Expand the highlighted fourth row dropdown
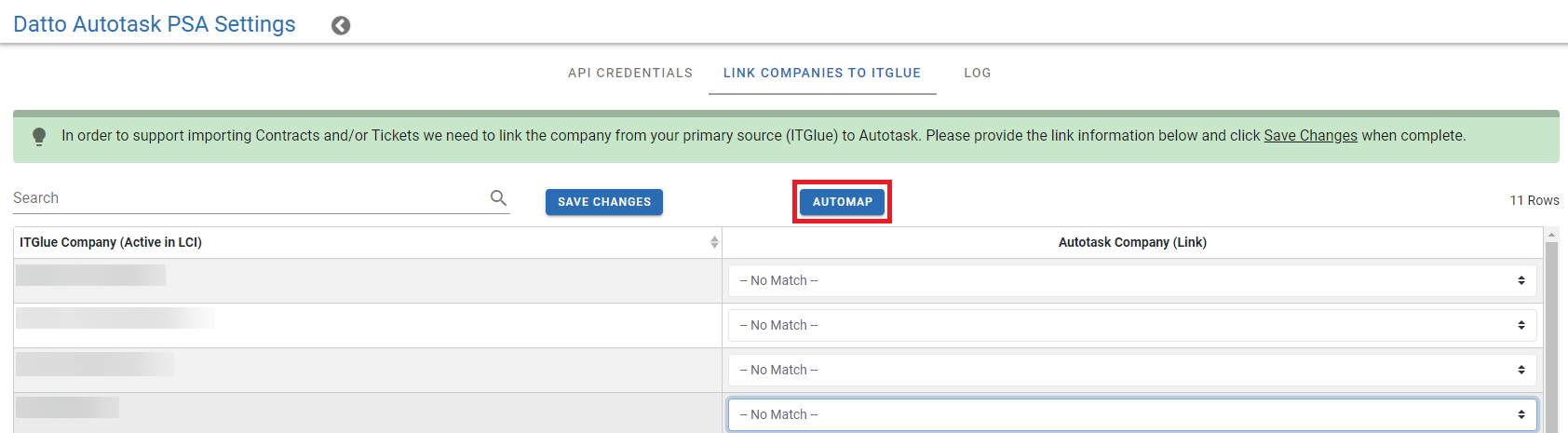 pyautogui.click(x=1132, y=414)
